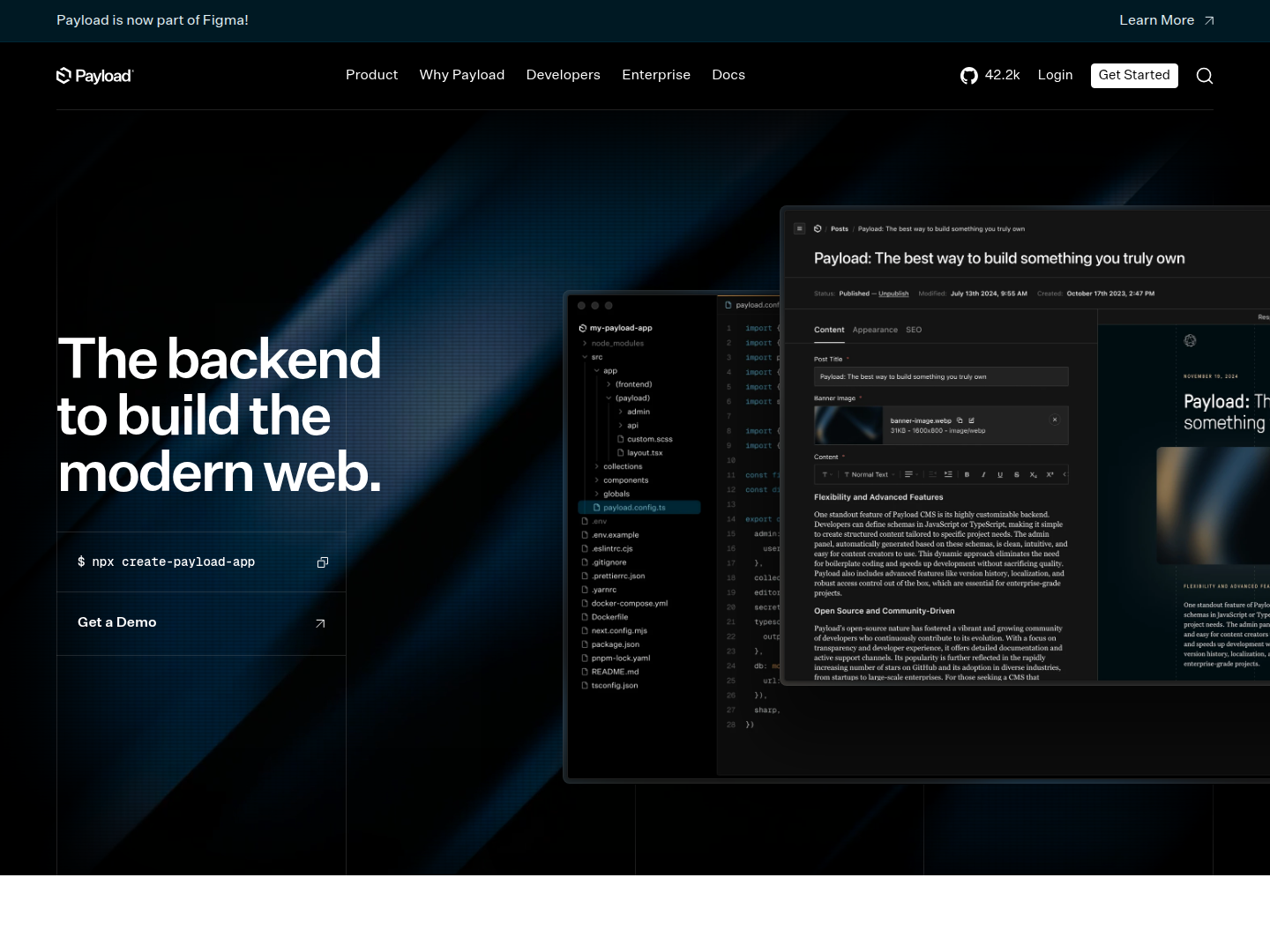Click the Payload logo in the header
Screen dimensions: 1270x952
94,76
